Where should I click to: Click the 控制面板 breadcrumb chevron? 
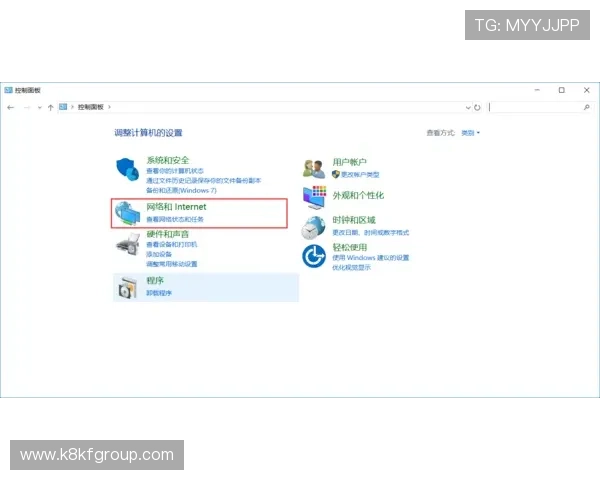tap(110, 107)
